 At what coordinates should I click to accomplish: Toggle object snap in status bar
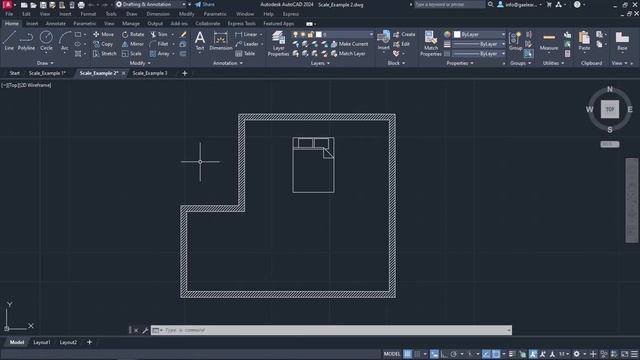pos(496,354)
